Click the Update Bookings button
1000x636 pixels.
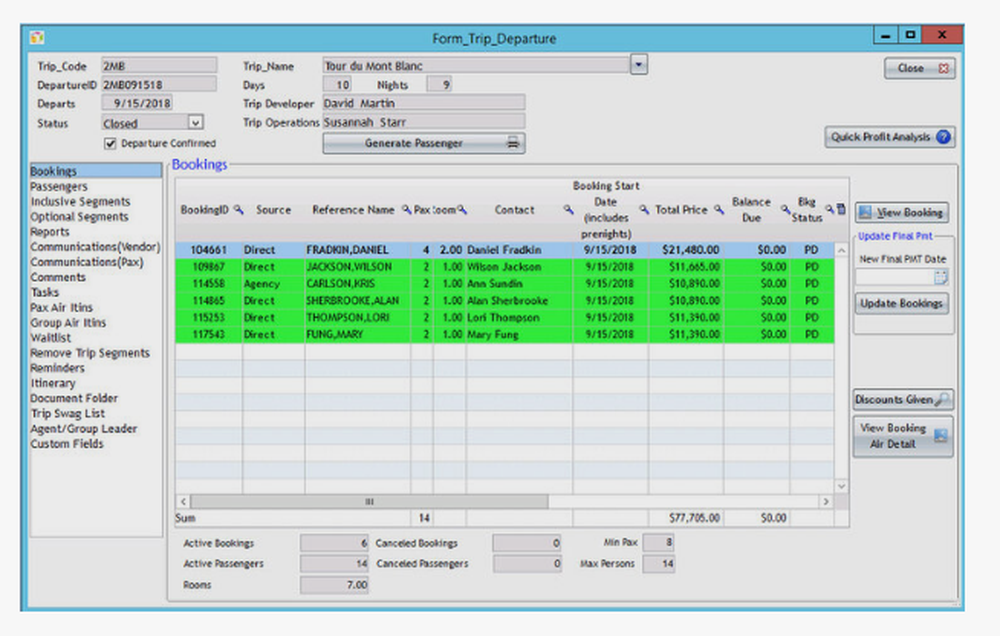tap(902, 304)
